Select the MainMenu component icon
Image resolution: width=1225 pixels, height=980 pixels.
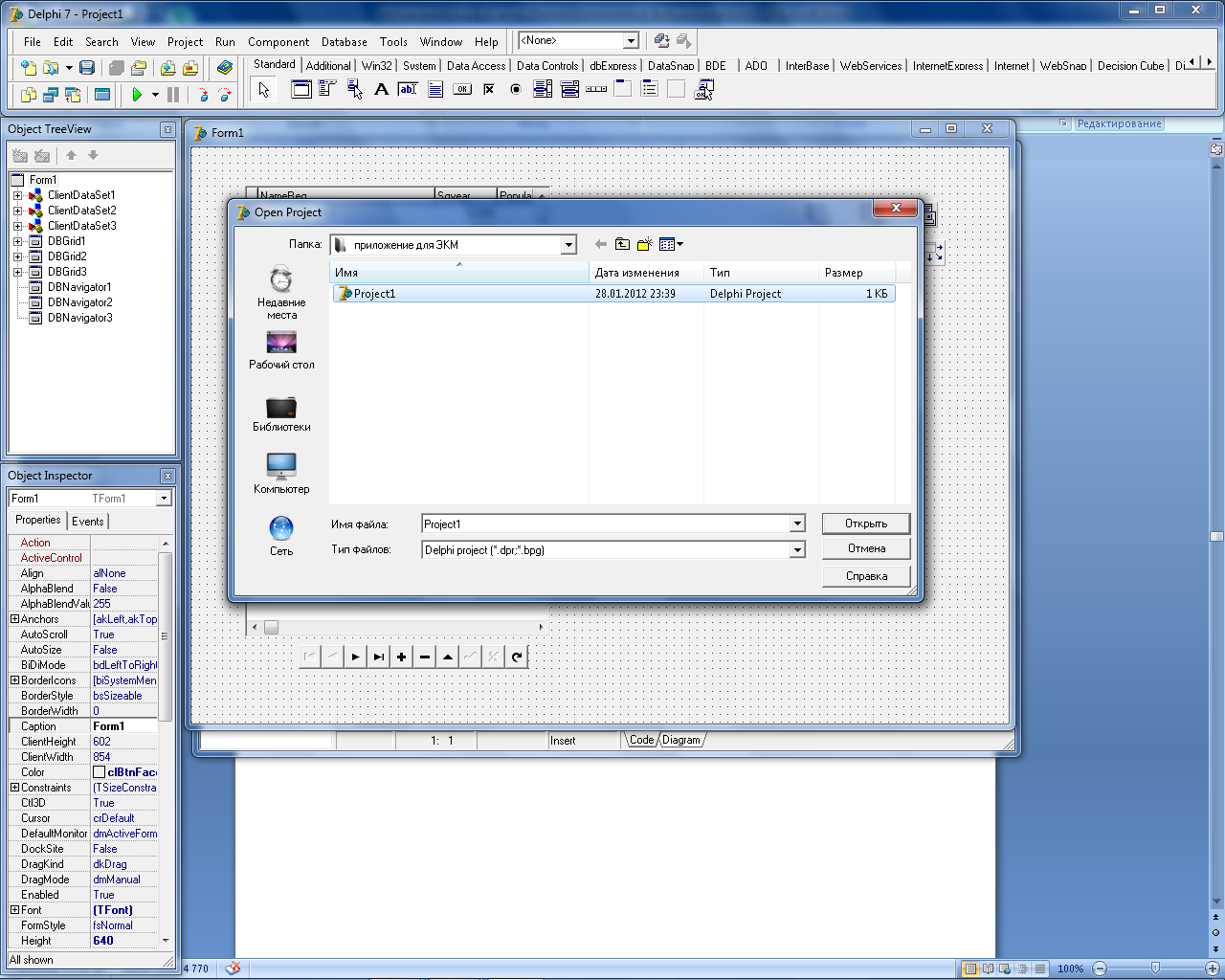[327, 89]
